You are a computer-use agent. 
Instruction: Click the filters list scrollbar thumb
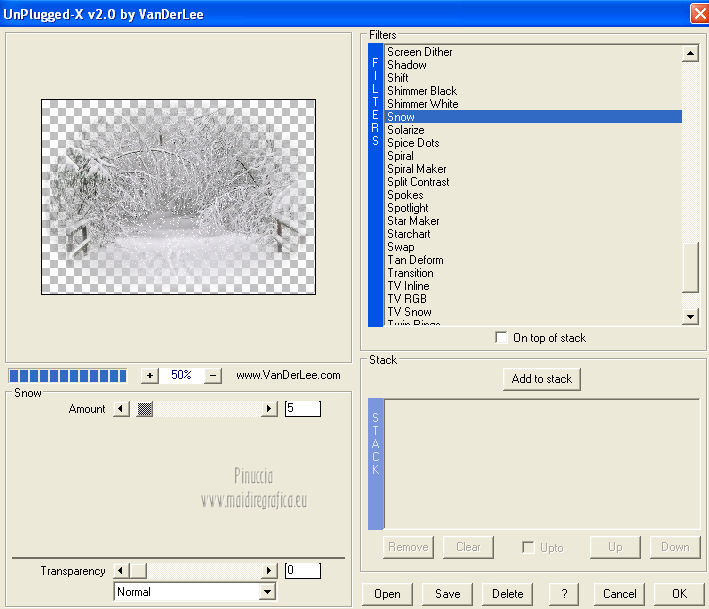click(690, 268)
